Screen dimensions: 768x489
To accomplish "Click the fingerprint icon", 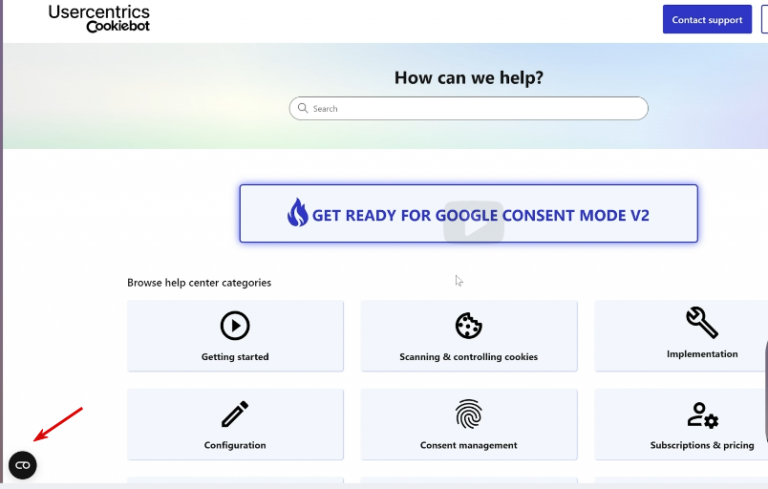I will 468,414.
